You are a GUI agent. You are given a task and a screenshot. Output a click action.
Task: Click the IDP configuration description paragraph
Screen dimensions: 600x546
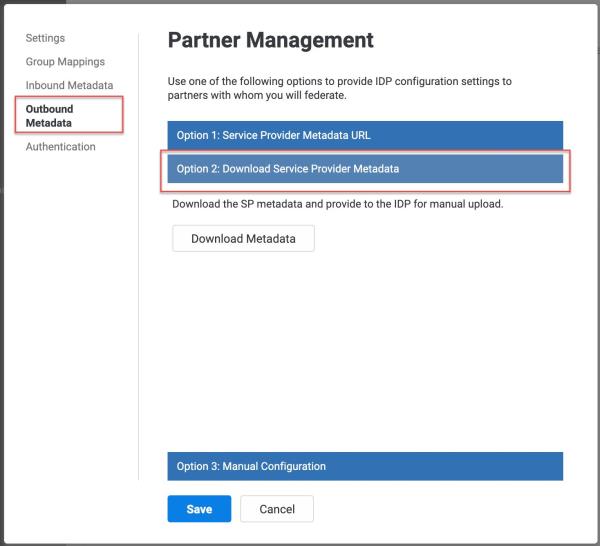339,88
